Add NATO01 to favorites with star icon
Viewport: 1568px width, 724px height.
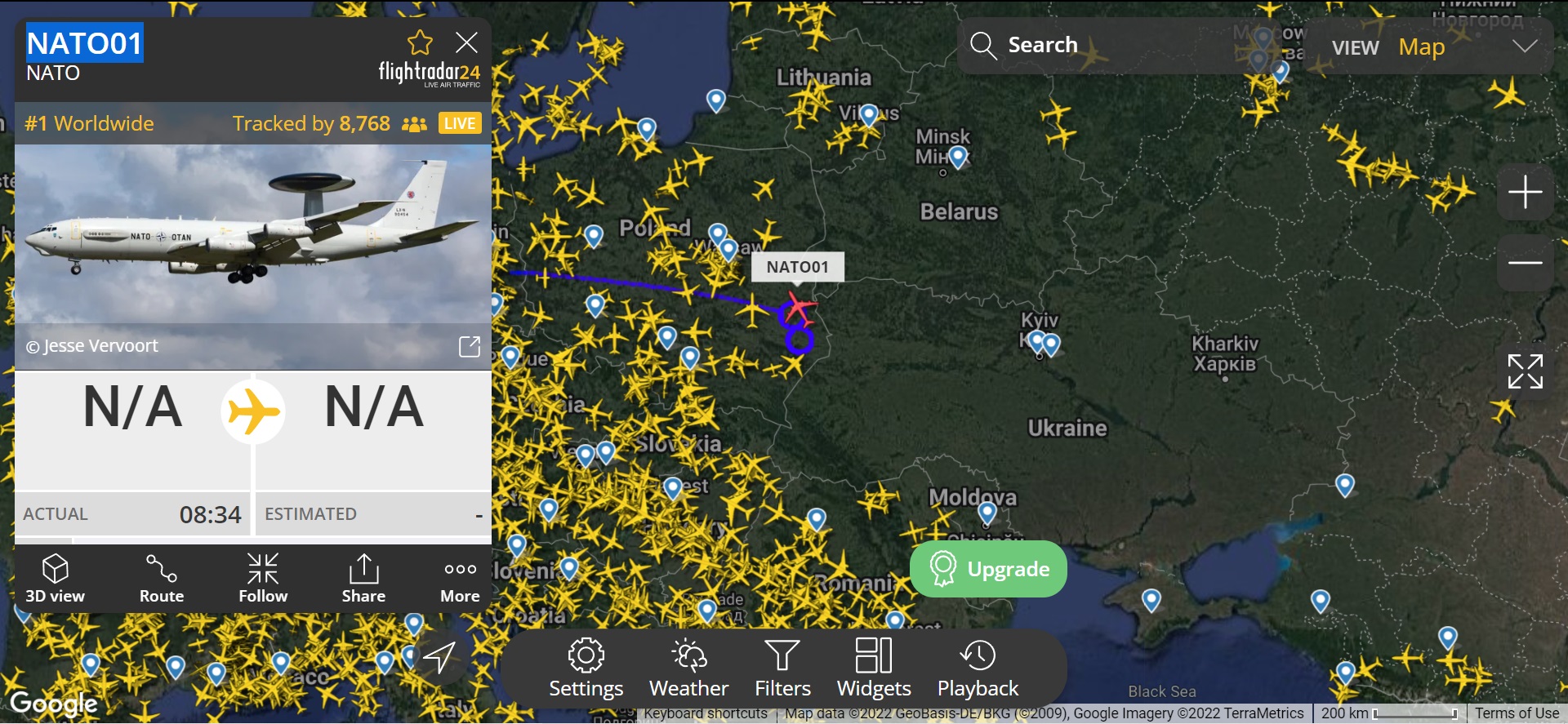click(420, 42)
